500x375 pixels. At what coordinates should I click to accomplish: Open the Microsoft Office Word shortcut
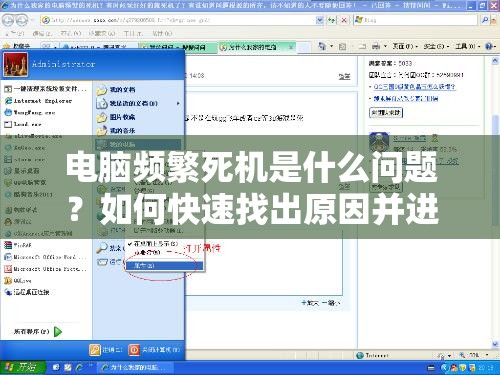pos(45,257)
